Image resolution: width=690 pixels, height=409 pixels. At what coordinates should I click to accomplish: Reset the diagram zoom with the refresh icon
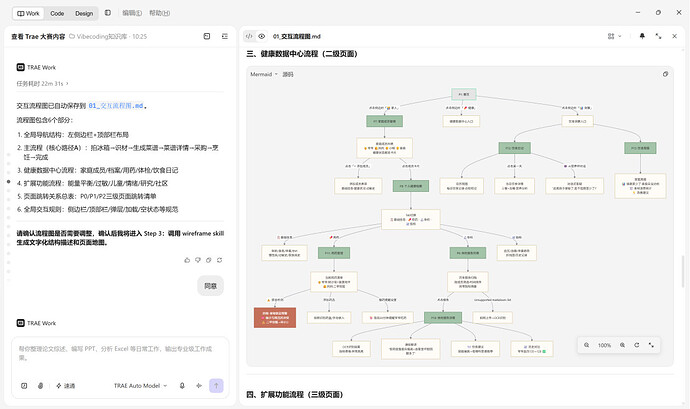click(637, 345)
